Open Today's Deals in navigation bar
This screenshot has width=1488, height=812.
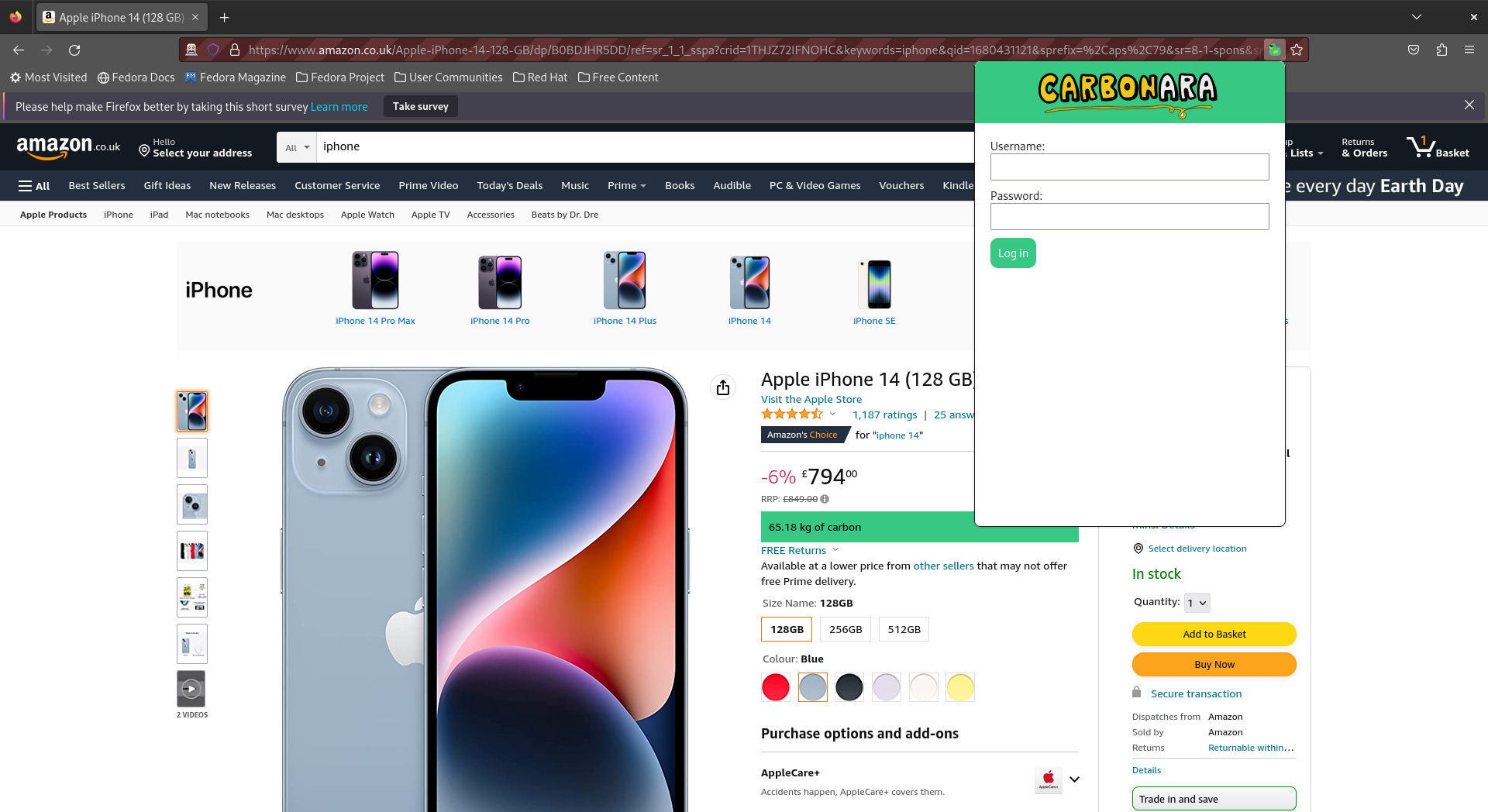(509, 185)
